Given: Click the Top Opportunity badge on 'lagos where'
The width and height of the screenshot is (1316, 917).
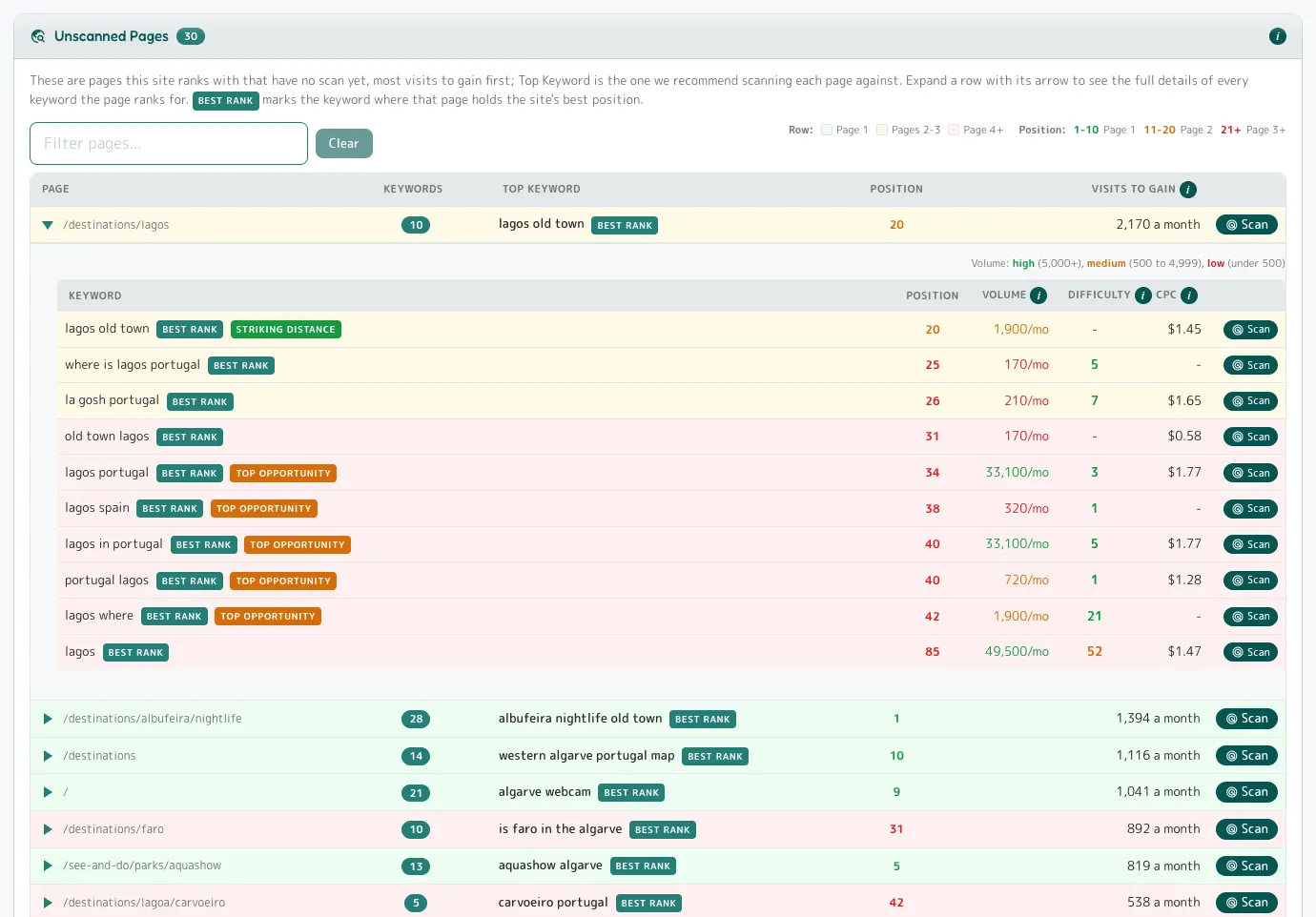Looking at the screenshot, I should coord(268,617).
